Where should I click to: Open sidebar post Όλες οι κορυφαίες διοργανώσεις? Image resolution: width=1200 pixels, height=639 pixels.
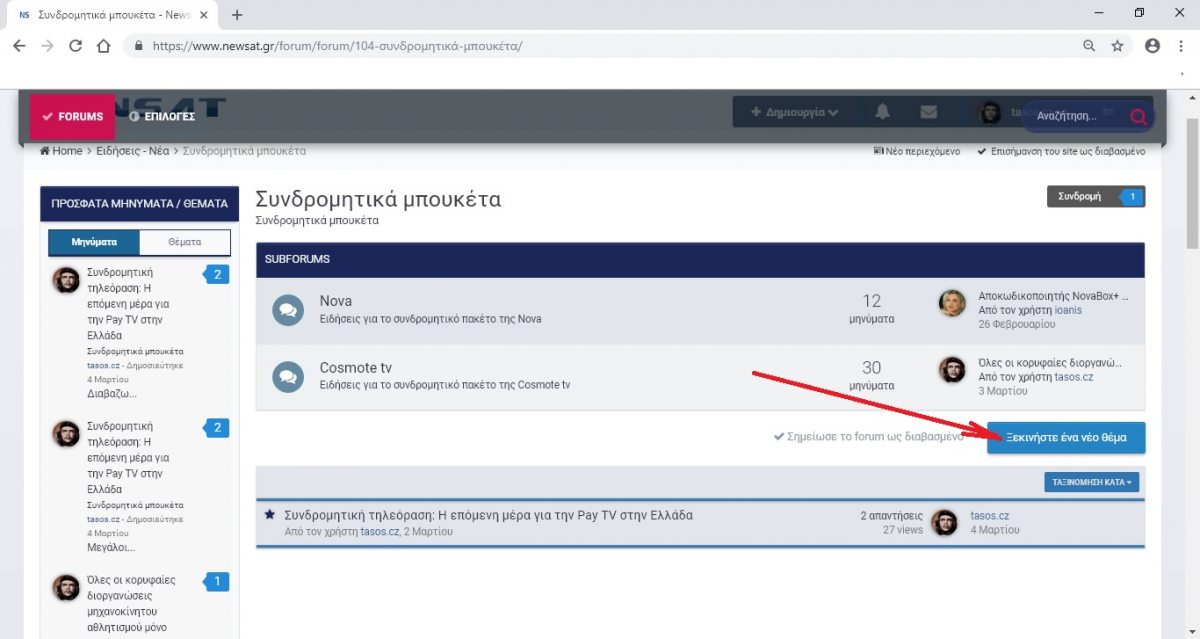pos(131,603)
